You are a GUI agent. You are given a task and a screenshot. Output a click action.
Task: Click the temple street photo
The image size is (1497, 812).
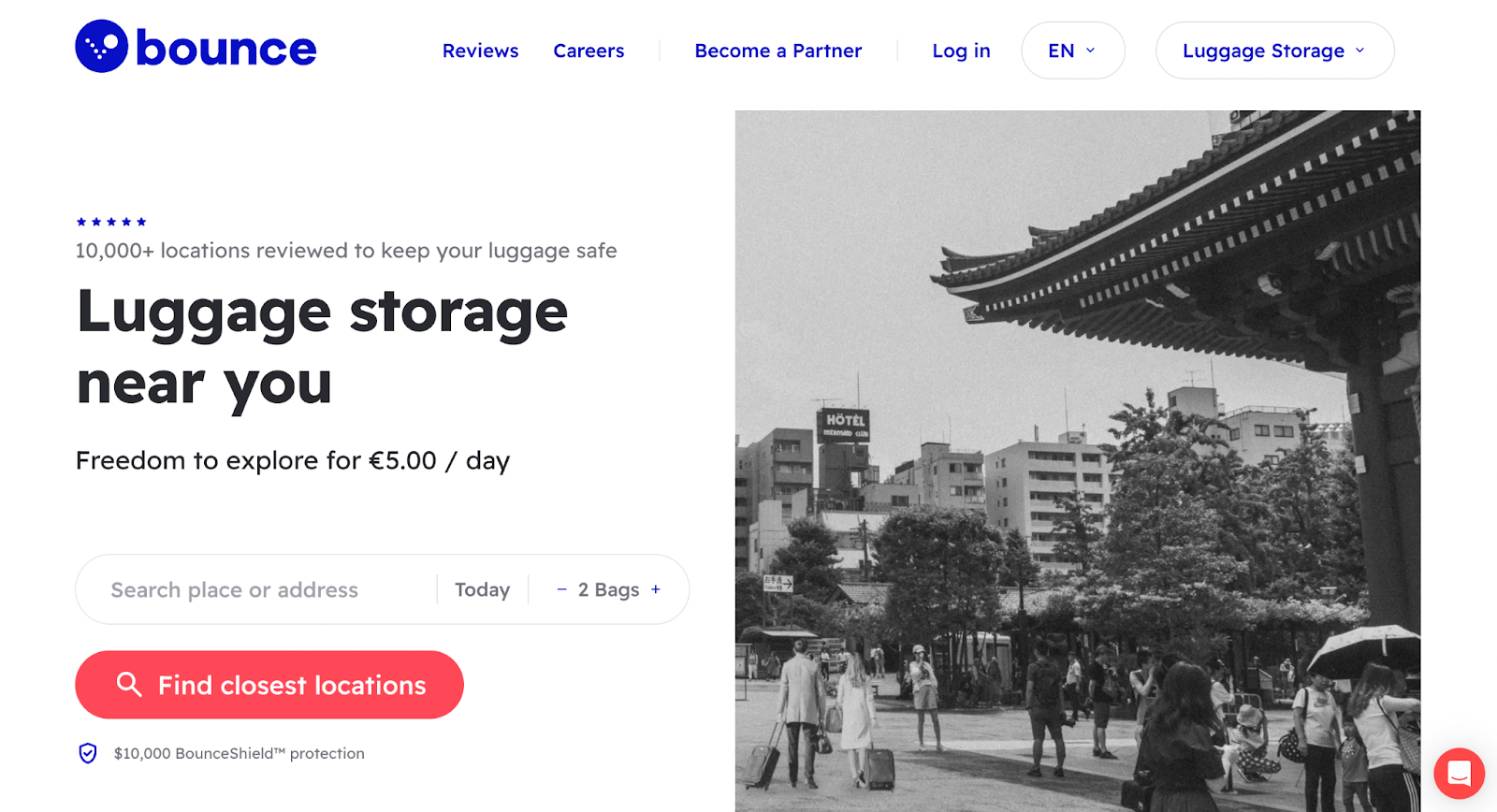click(x=1078, y=461)
